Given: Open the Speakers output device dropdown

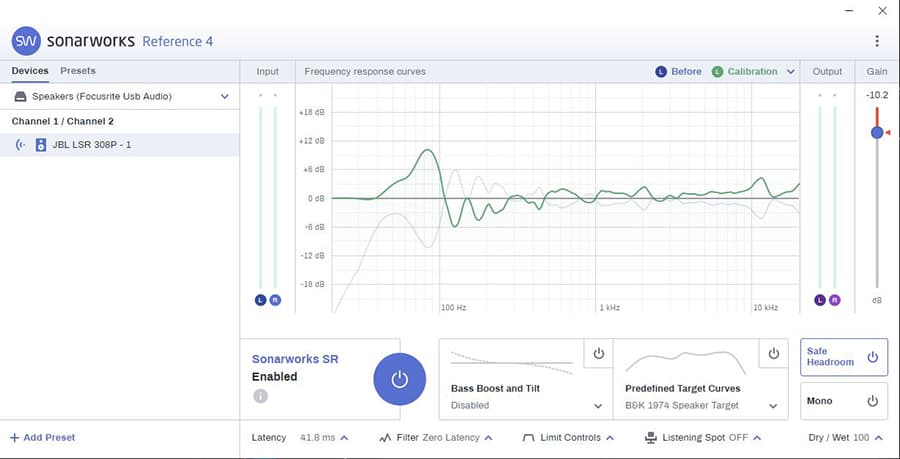Looking at the screenshot, I should (x=120, y=96).
